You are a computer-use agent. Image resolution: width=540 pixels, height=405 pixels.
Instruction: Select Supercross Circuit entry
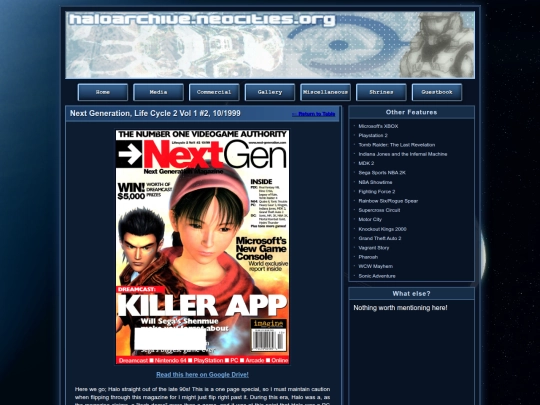[379, 210]
